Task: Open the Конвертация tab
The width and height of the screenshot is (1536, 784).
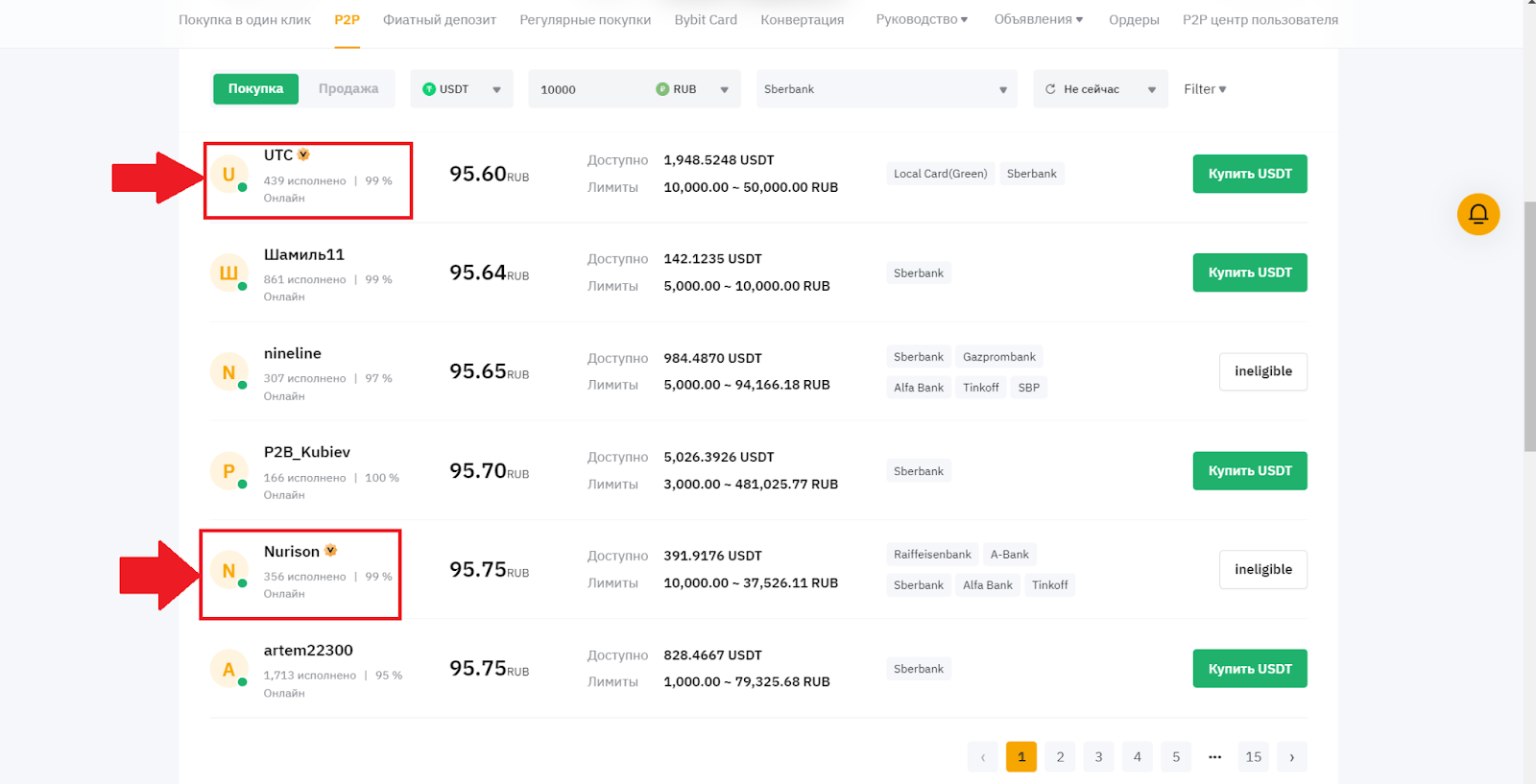Action: [803, 19]
